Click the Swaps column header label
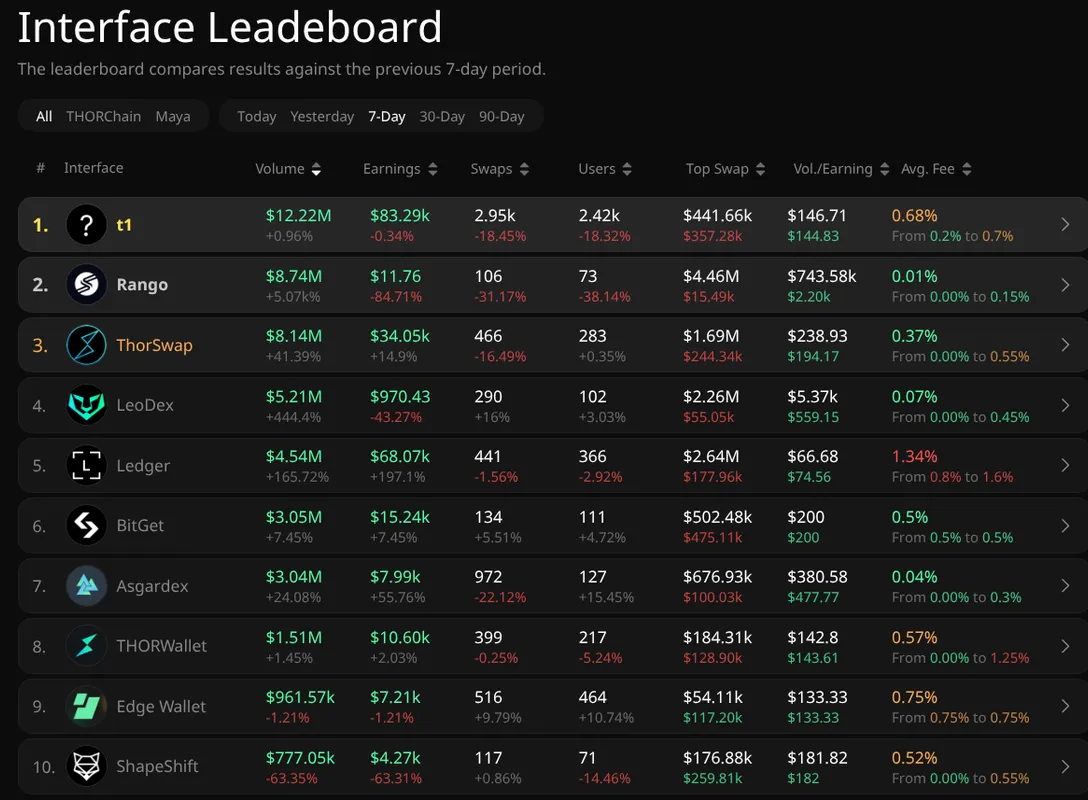 491,169
